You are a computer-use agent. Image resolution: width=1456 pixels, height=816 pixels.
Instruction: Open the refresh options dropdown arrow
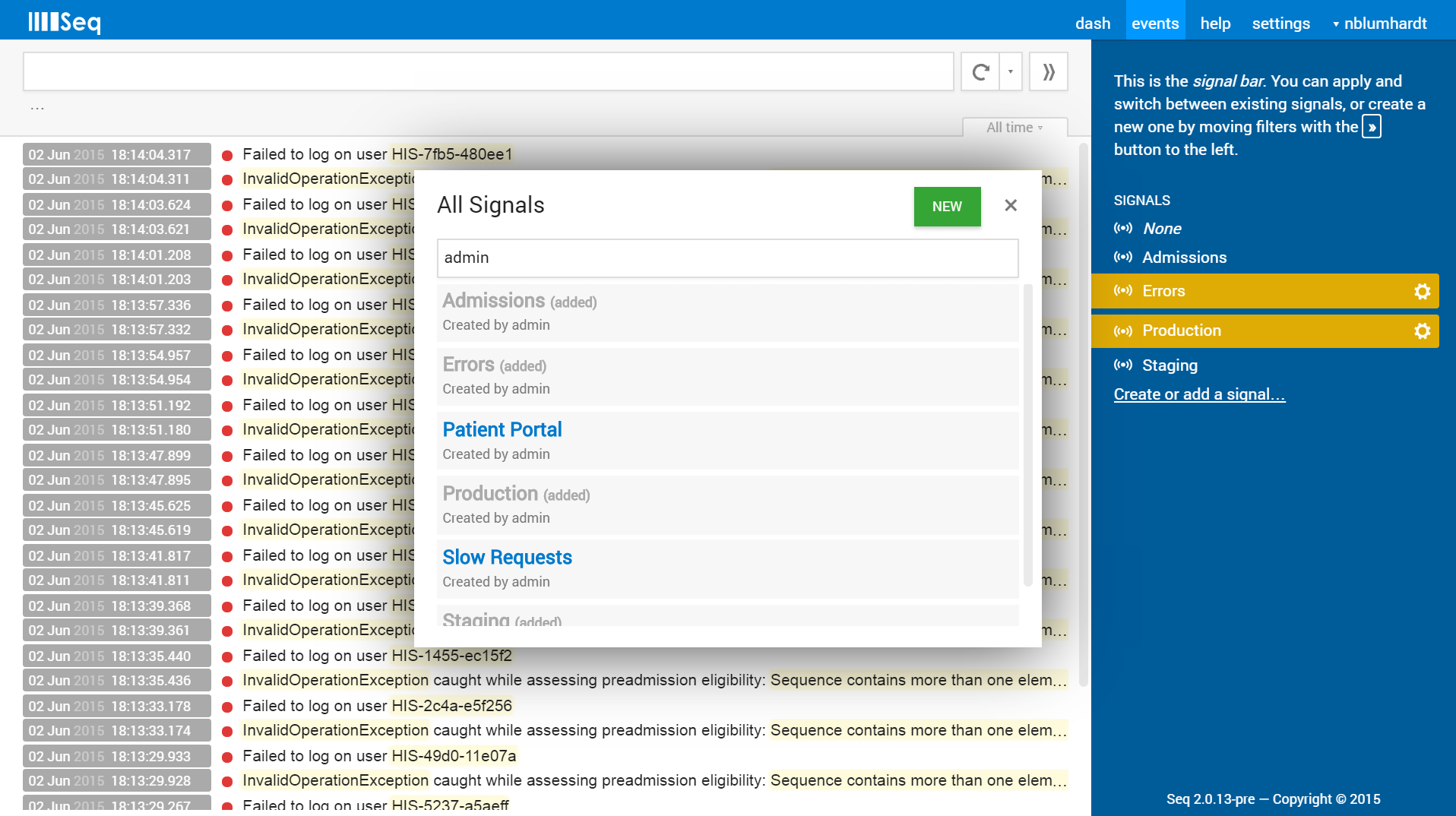(1011, 72)
